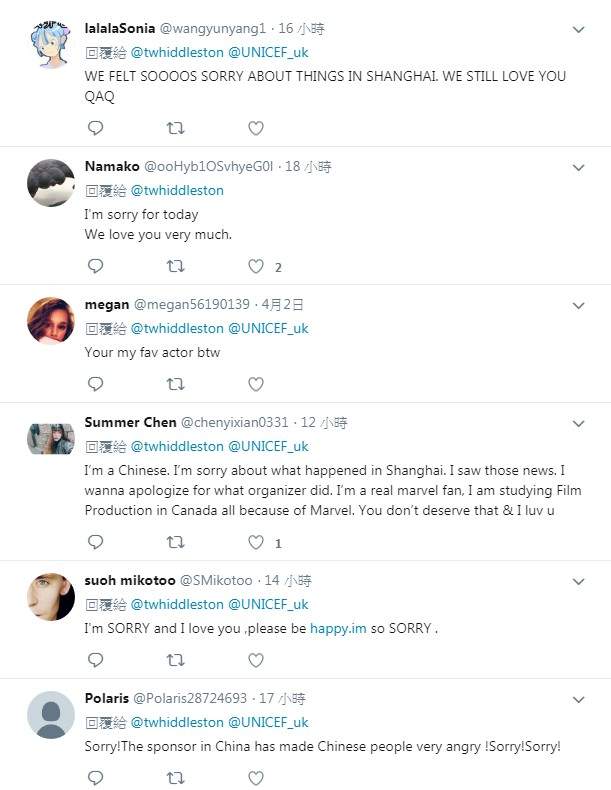Retweet megan's fav actor tweet
Viewport: 611px width, 790px height.
tap(175, 383)
